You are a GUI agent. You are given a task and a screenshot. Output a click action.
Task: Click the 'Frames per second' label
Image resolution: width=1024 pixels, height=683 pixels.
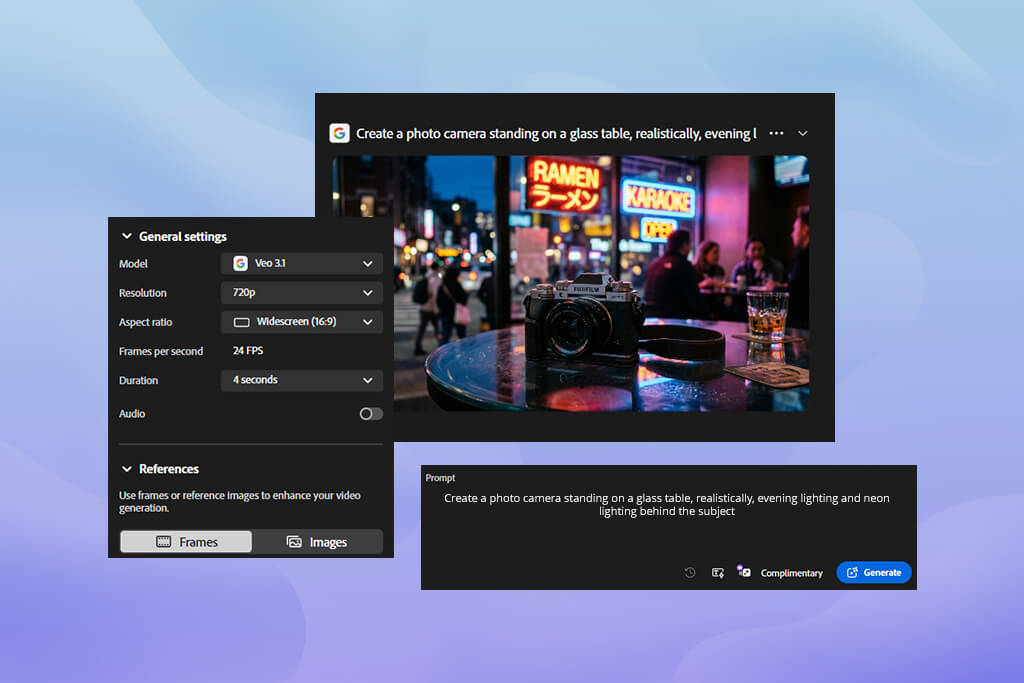click(x=161, y=351)
